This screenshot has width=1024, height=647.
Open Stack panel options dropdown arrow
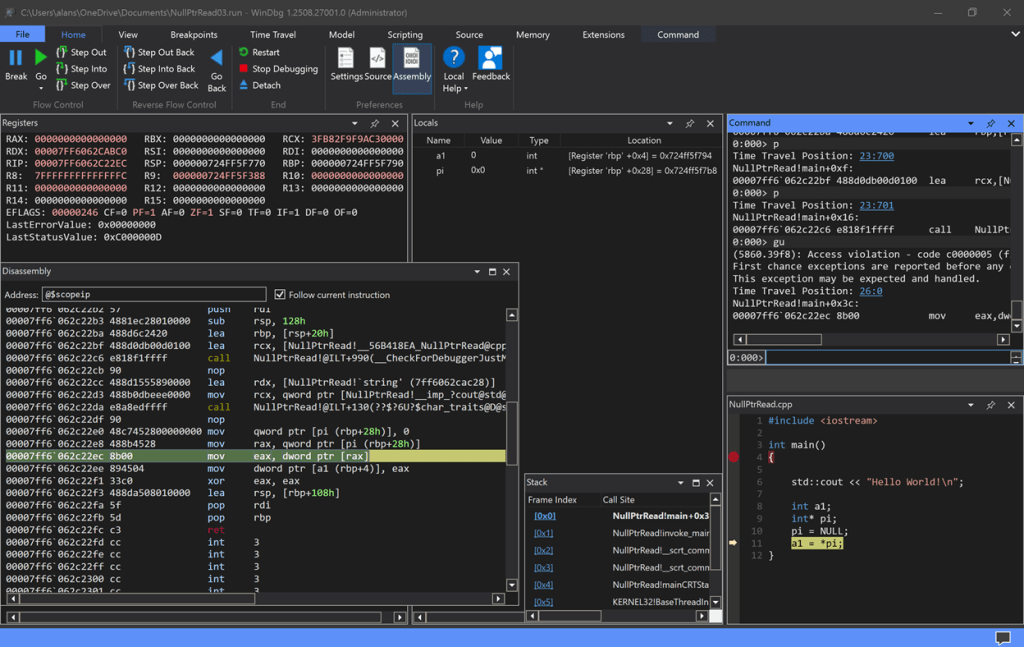click(x=681, y=483)
